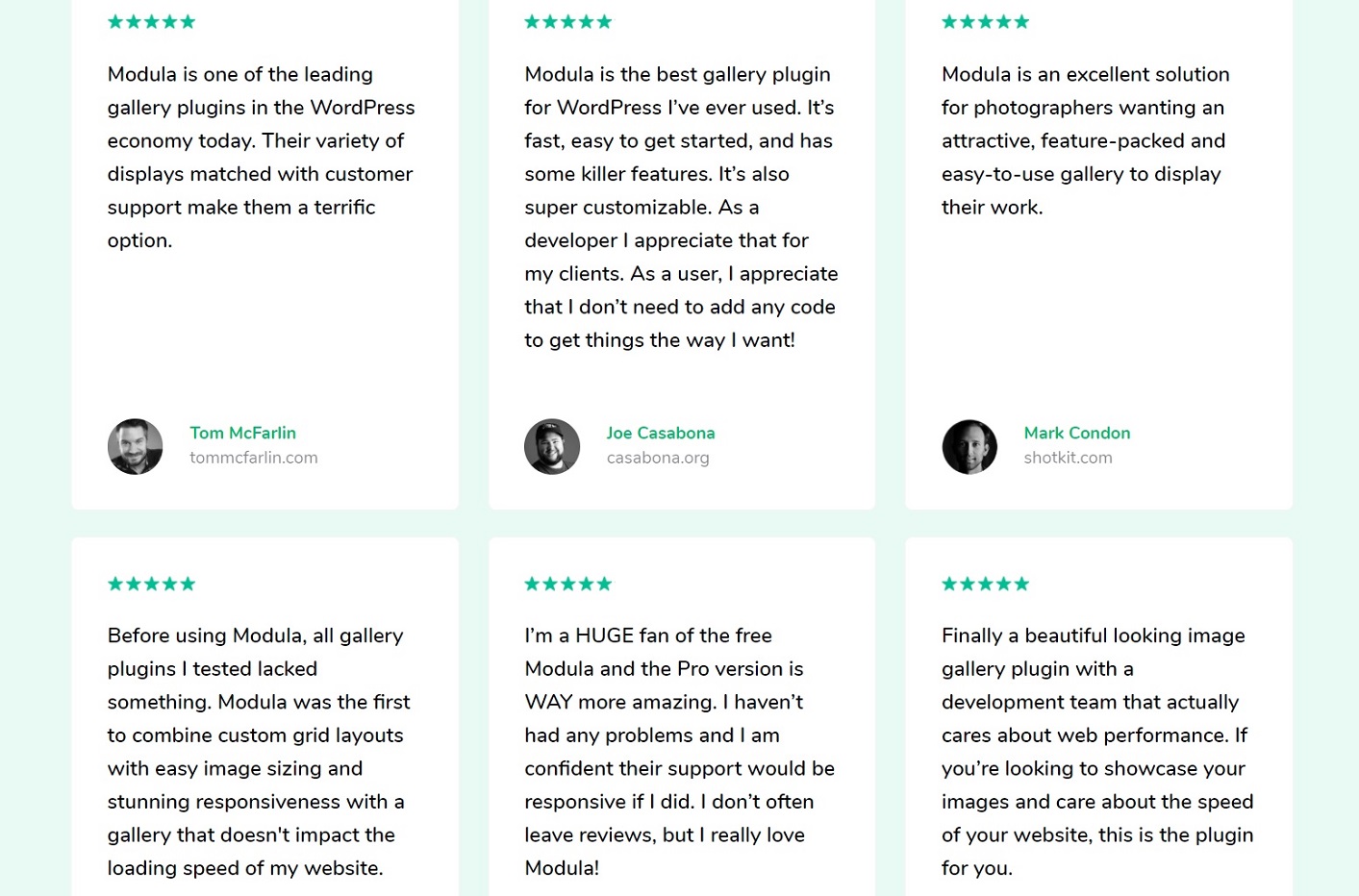Image resolution: width=1359 pixels, height=896 pixels.
Task: Click stars above 'Before using Modula' review
Action: (x=151, y=584)
